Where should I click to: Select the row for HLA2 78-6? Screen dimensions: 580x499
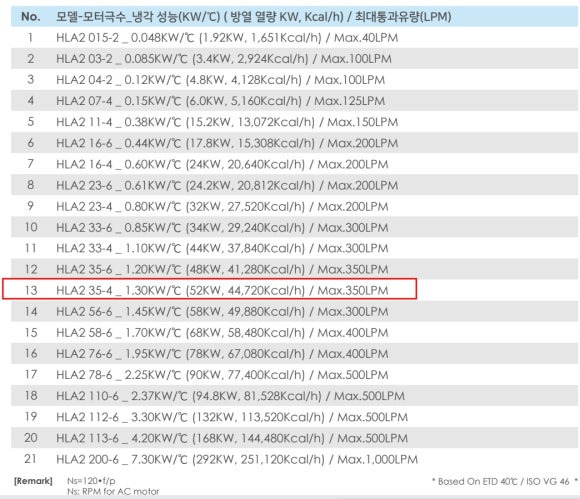294,375
